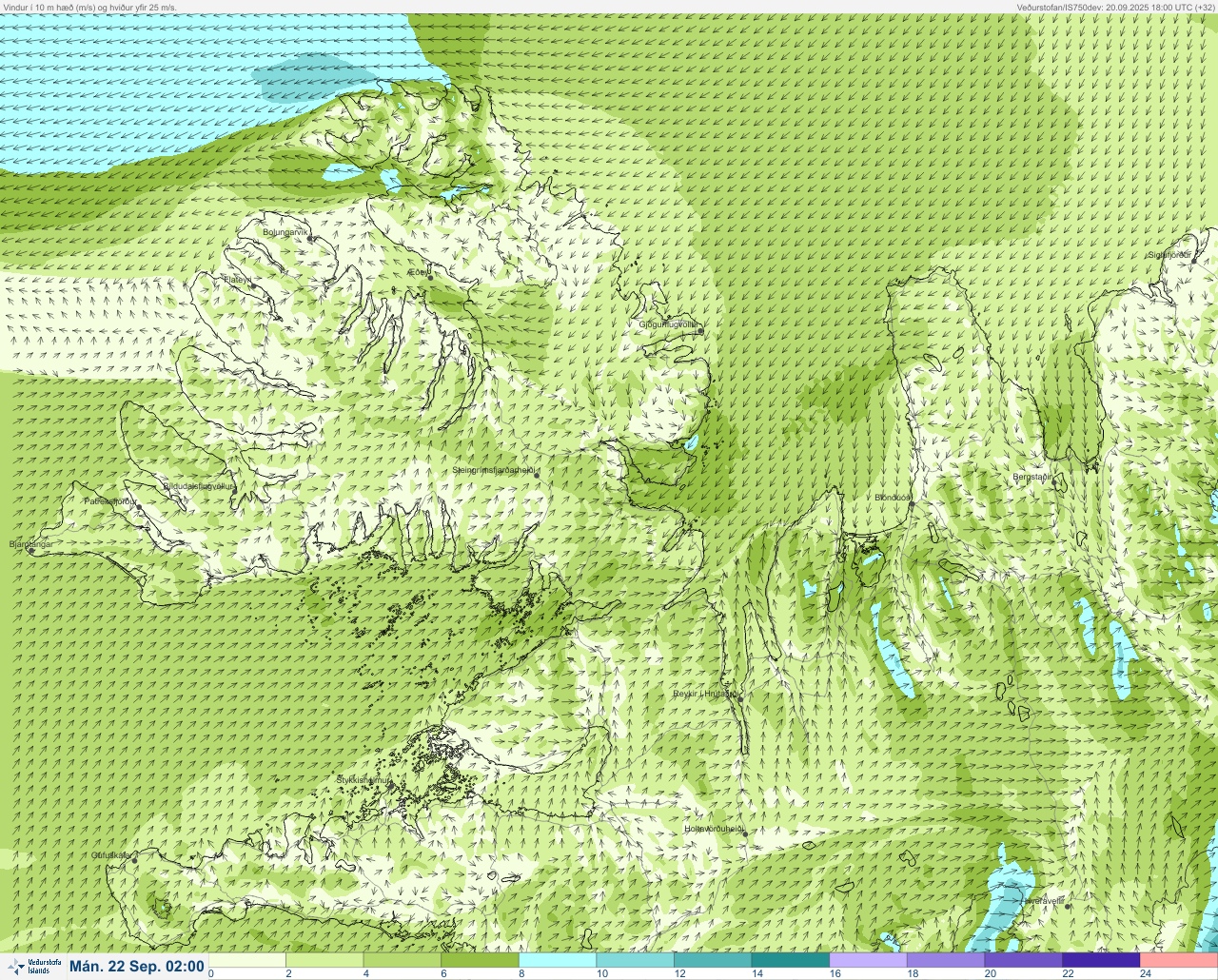Click the legend value 16
This screenshot has width=1218, height=980.
[x=834, y=973]
